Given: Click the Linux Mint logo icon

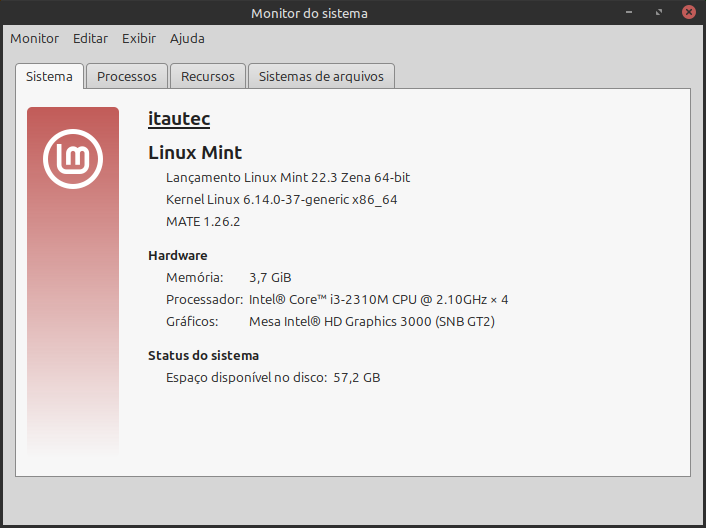Looking at the screenshot, I should [x=73, y=159].
